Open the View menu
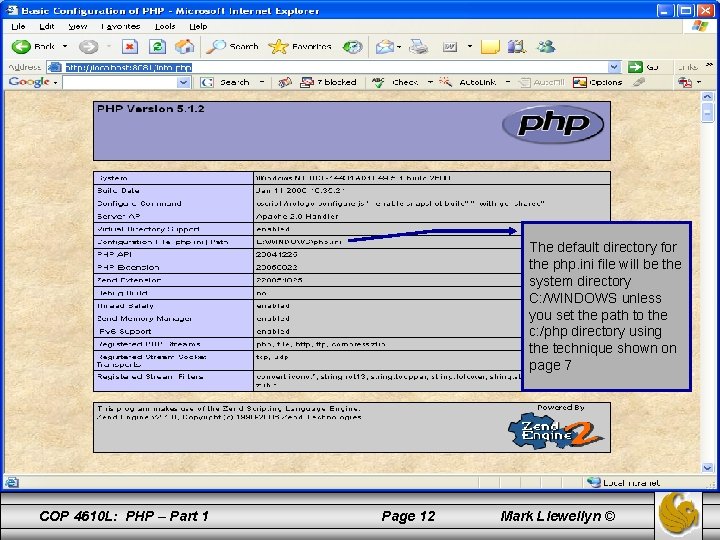Viewport: 720px width, 540px height. [78, 27]
